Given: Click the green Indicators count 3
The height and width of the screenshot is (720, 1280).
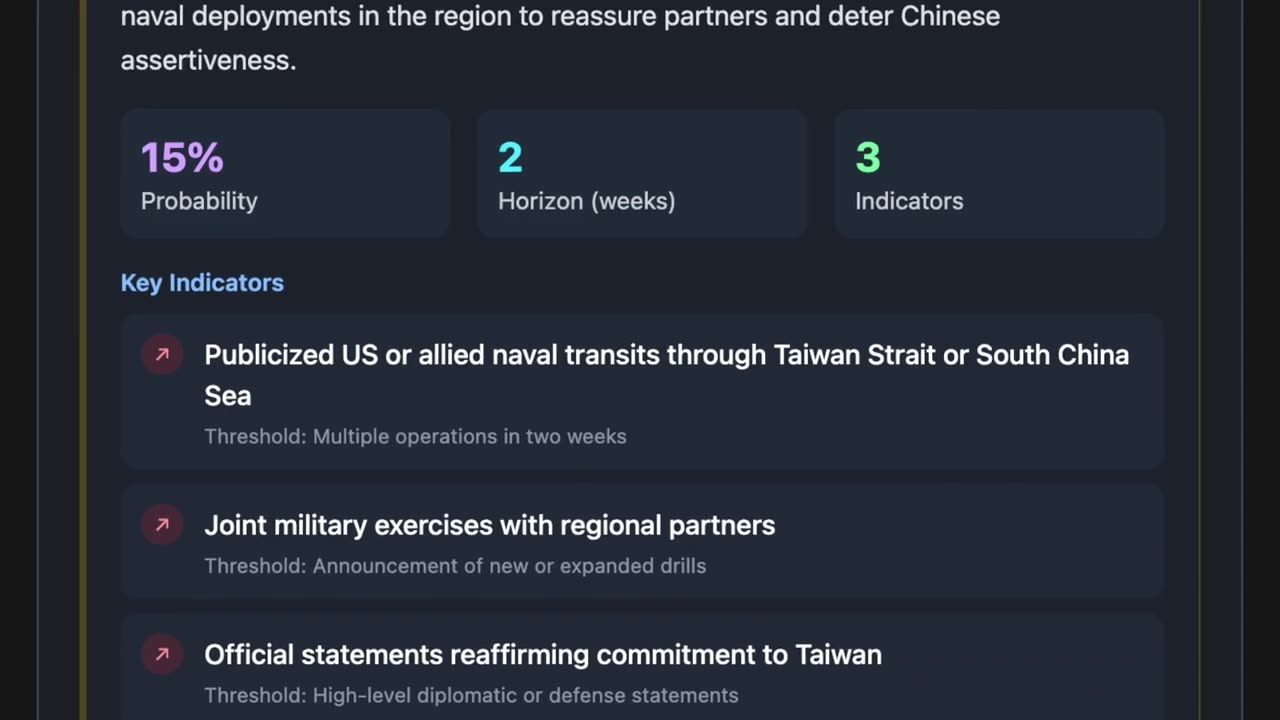Looking at the screenshot, I should pos(867,157).
